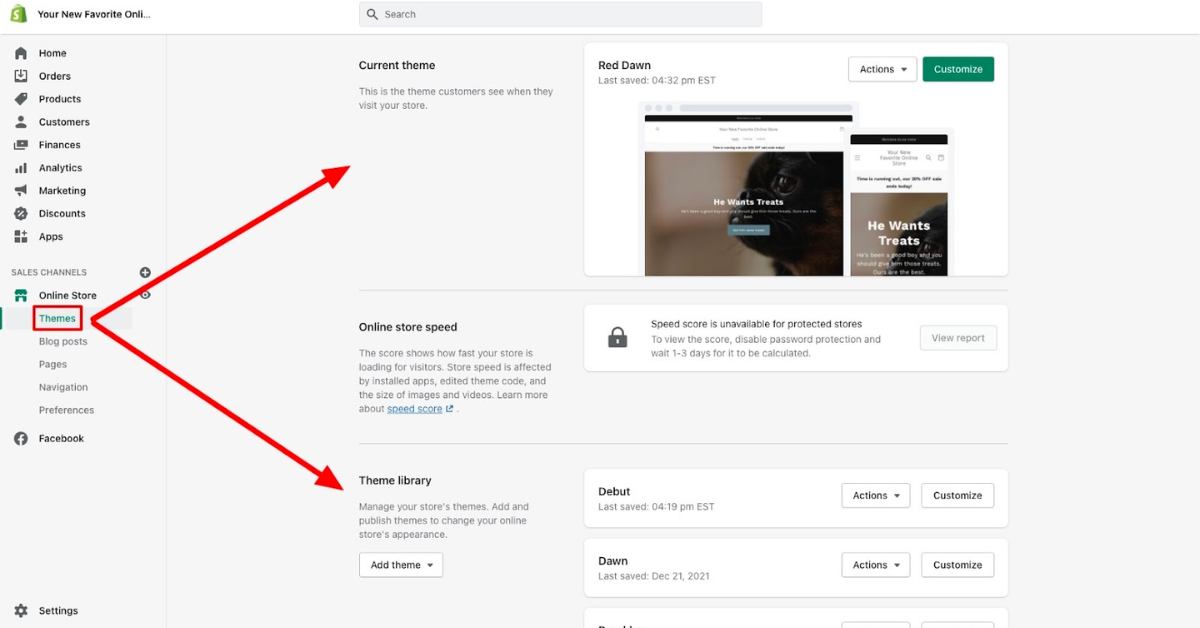Open the speed score help link
The width and height of the screenshot is (1200, 628).
(413, 408)
